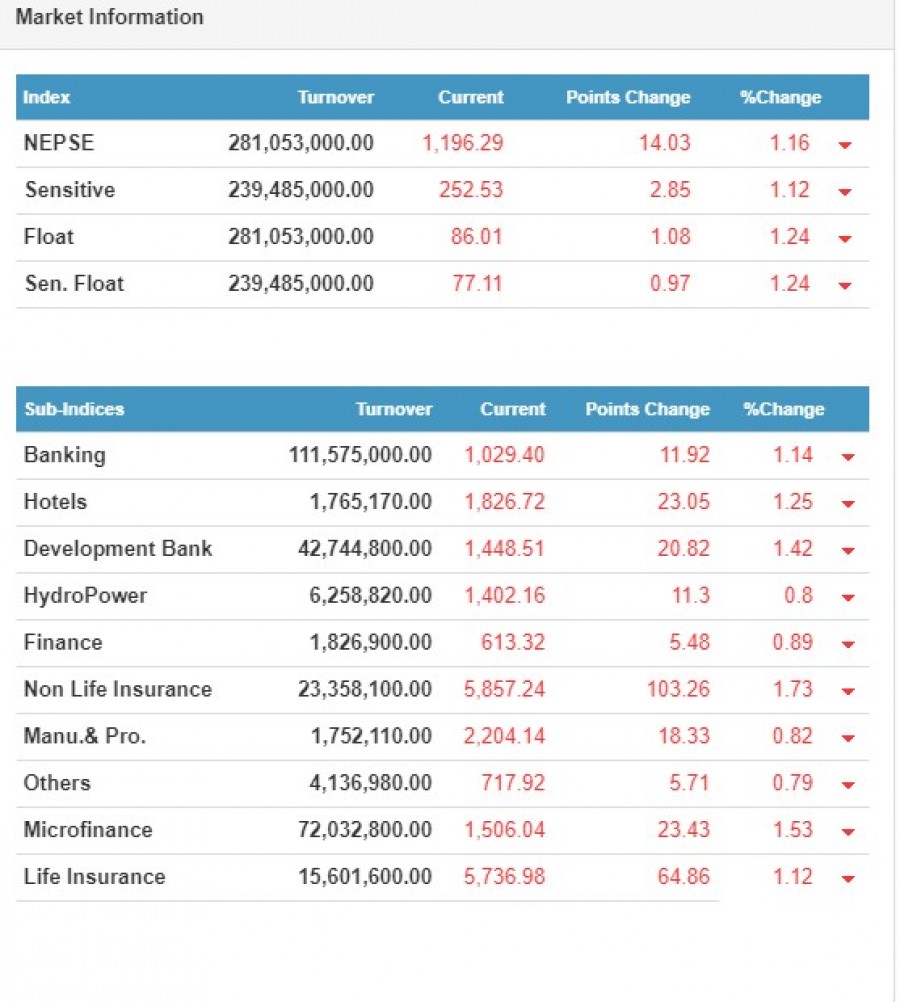The image size is (900, 1002).
Task: Select the Finance sub-index name
Action: pos(63,643)
